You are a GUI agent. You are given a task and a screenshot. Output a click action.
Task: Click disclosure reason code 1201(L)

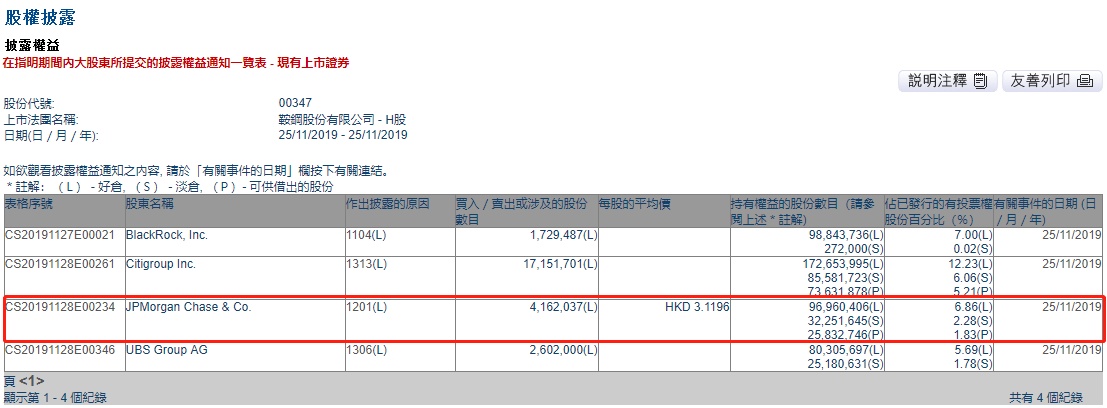366,306
